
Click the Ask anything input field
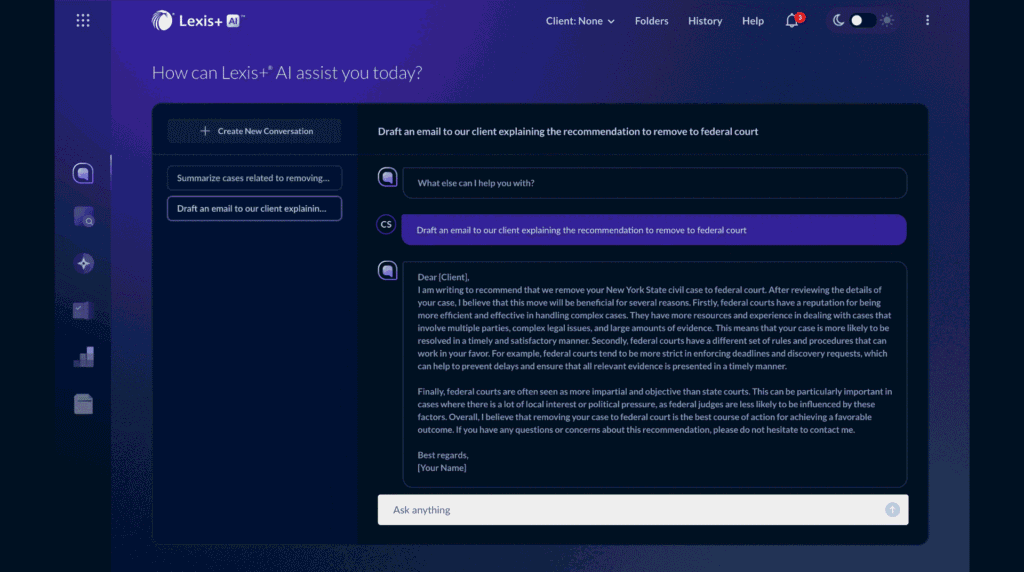tap(630, 510)
